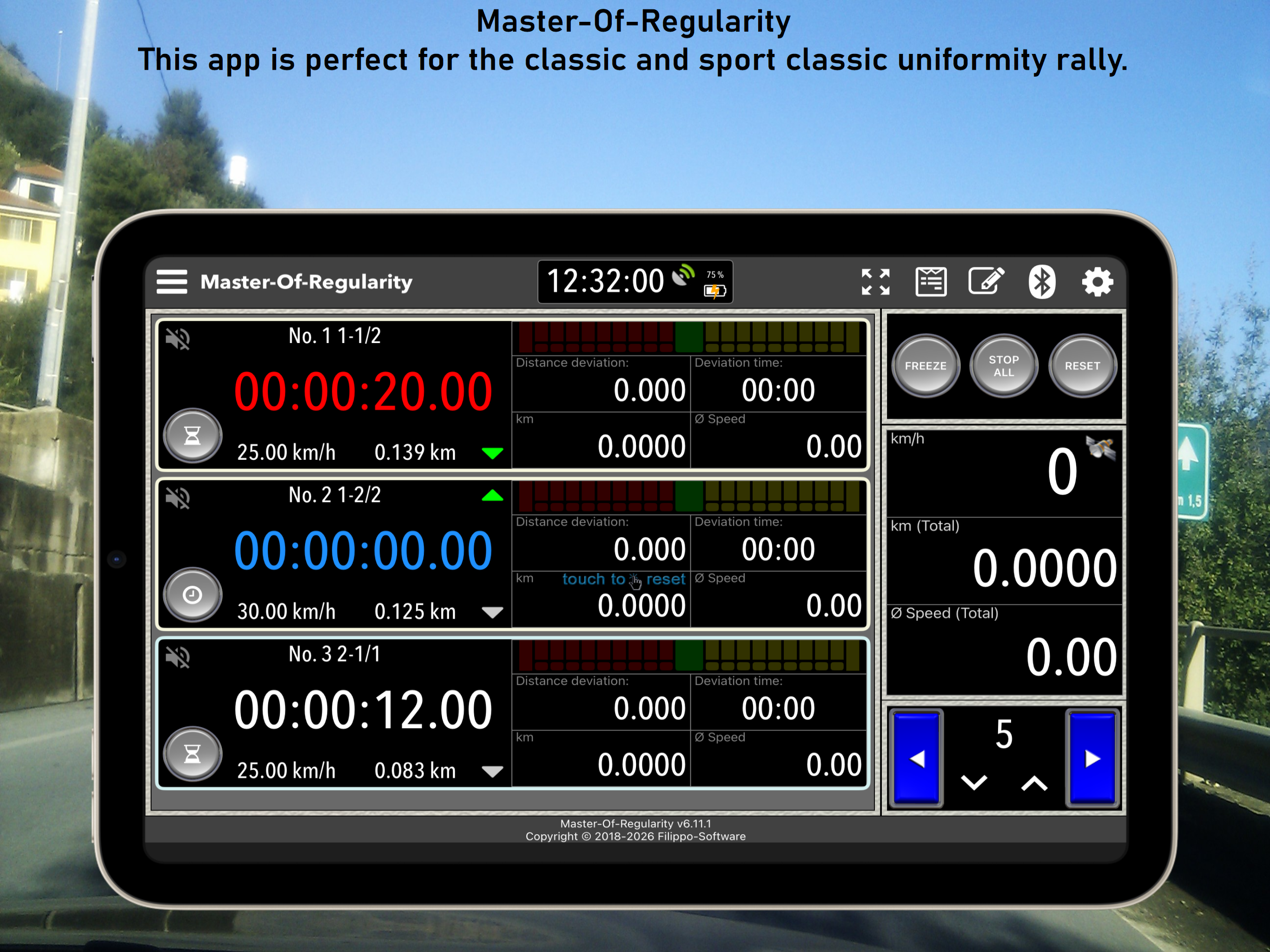The width and height of the screenshot is (1270, 952).
Task: Toggle mute sound for stage No. 2
Action: [178, 498]
